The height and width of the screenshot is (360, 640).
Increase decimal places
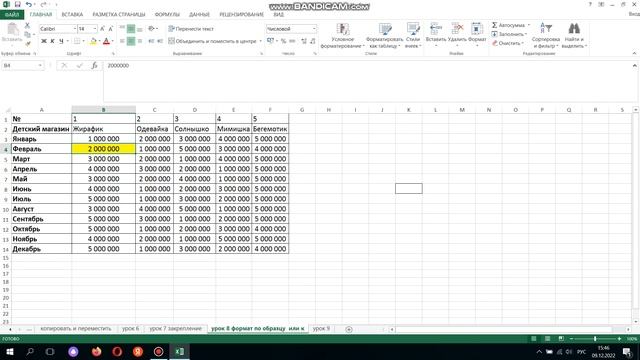pos(304,41)
